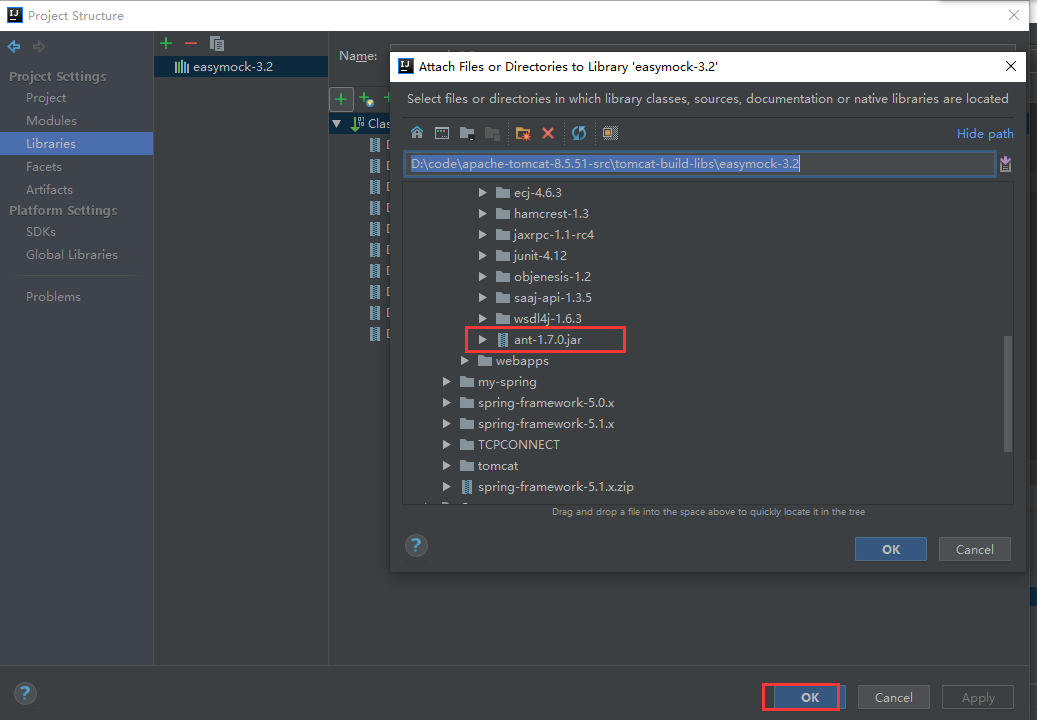Expand the wsdl4j-1.6.3 folder

point(483,319)
